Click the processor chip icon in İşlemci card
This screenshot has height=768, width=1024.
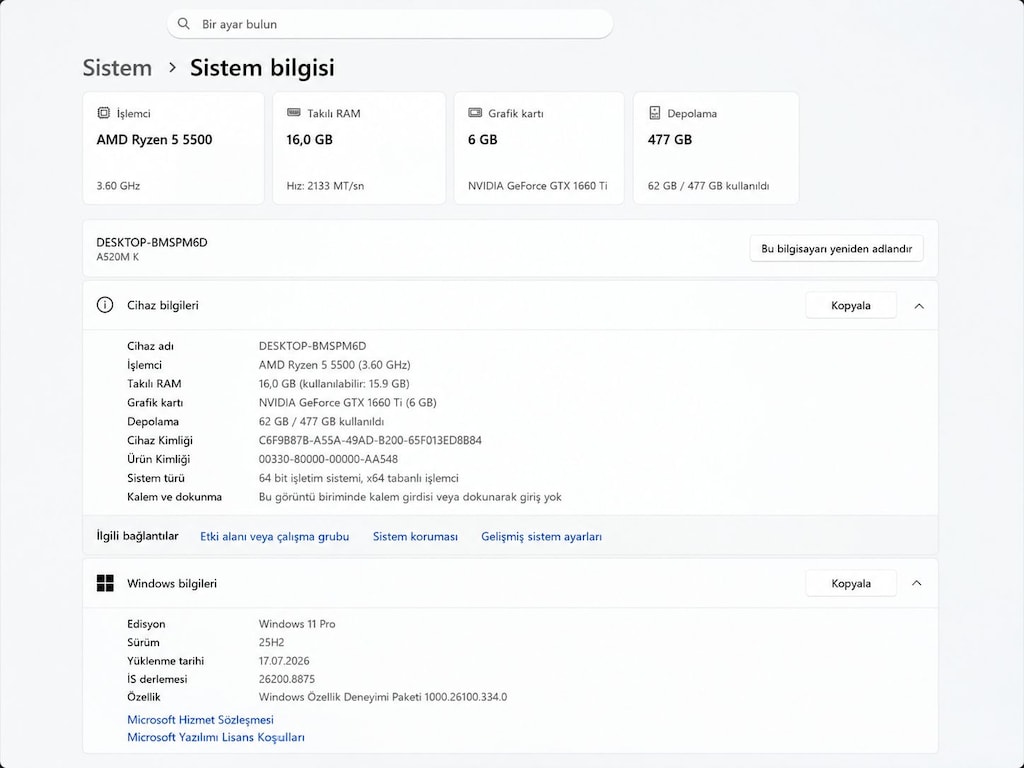click(x=103, y=113)
